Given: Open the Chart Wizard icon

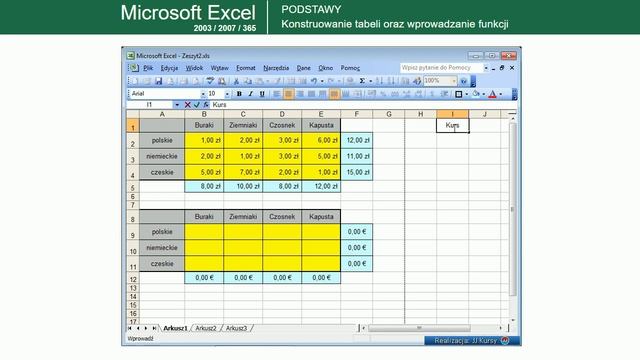Looking at the screenshot, I should point(405,81).
